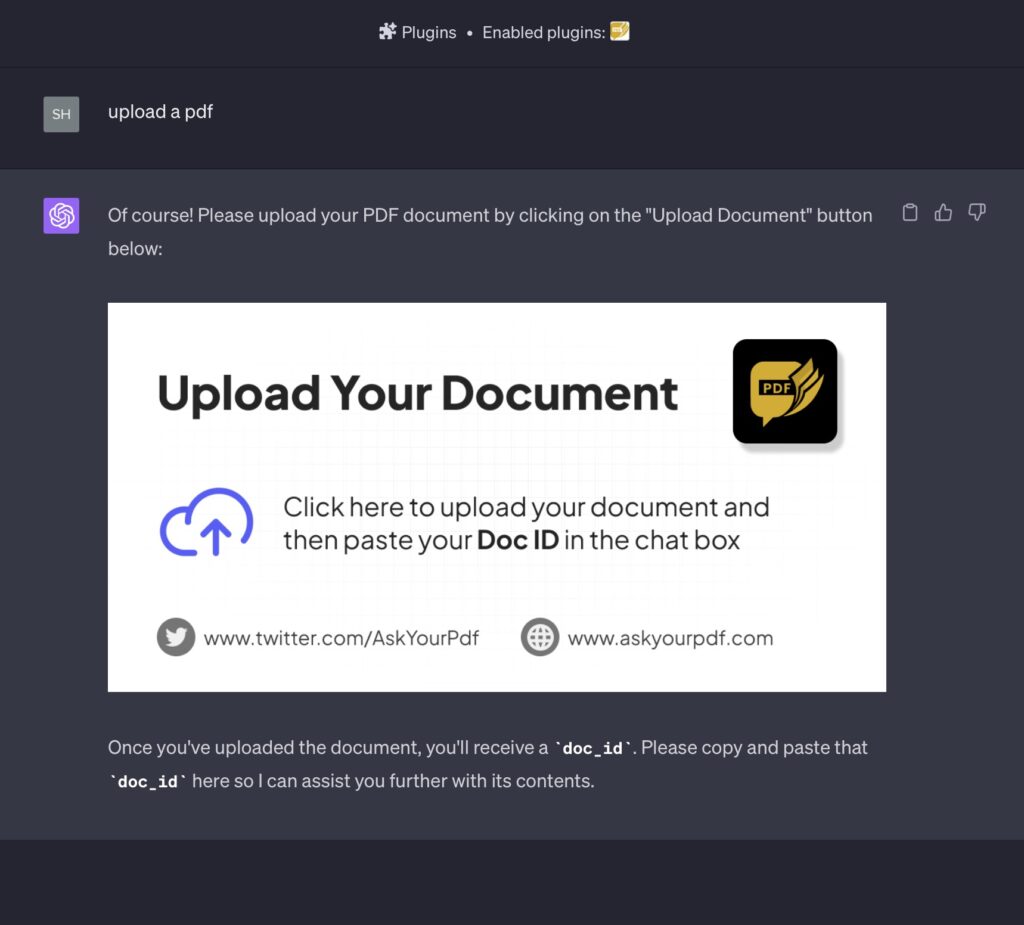The height and width of the screenshot is (925, 1024).
Task: Click the 'here so I can assist you further' line
Action: pos(393,781)
